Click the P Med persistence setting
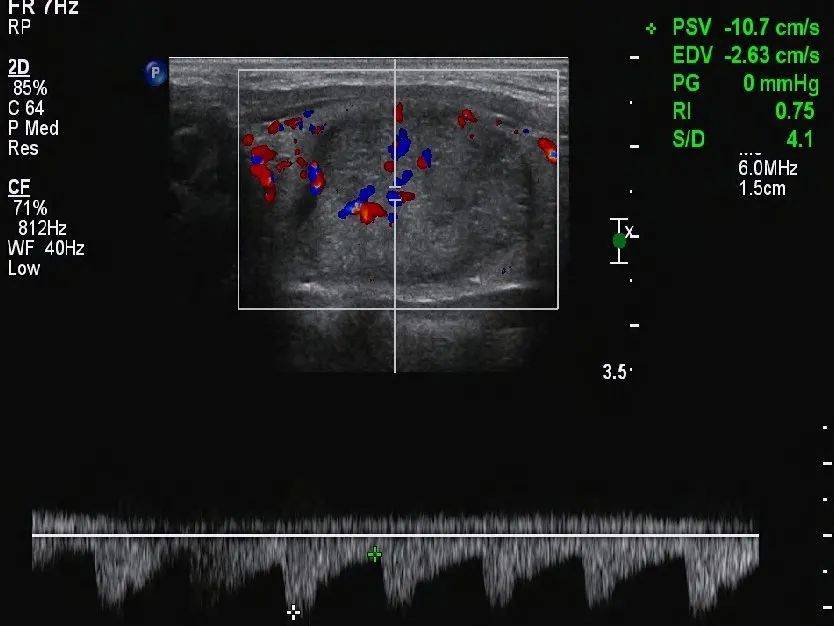 33,128
